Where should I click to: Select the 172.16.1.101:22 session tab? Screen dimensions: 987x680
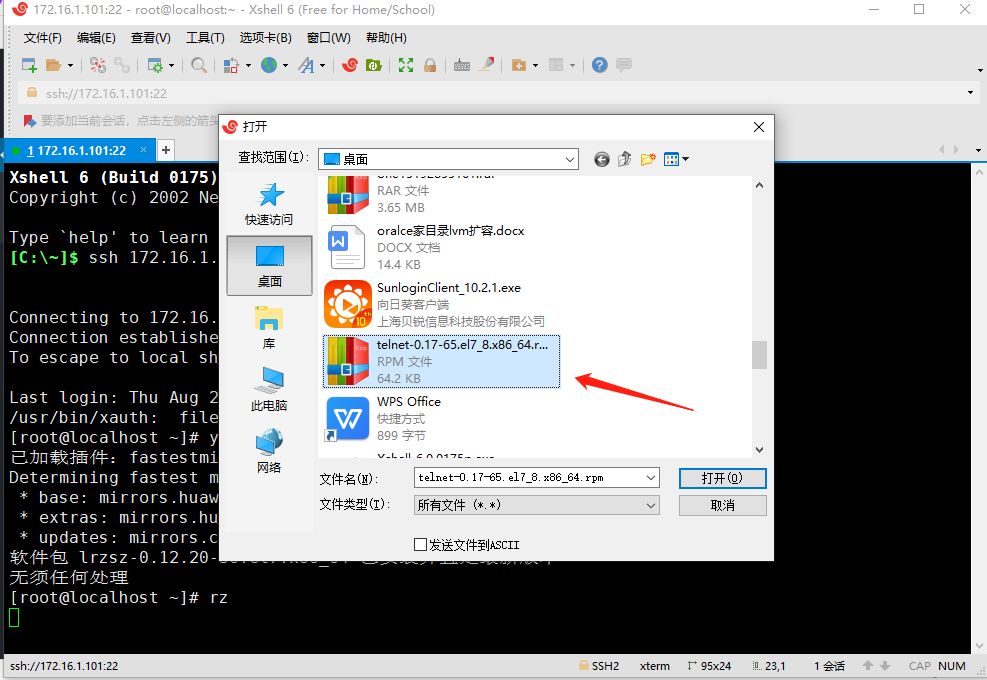click(x=77, y=150)
